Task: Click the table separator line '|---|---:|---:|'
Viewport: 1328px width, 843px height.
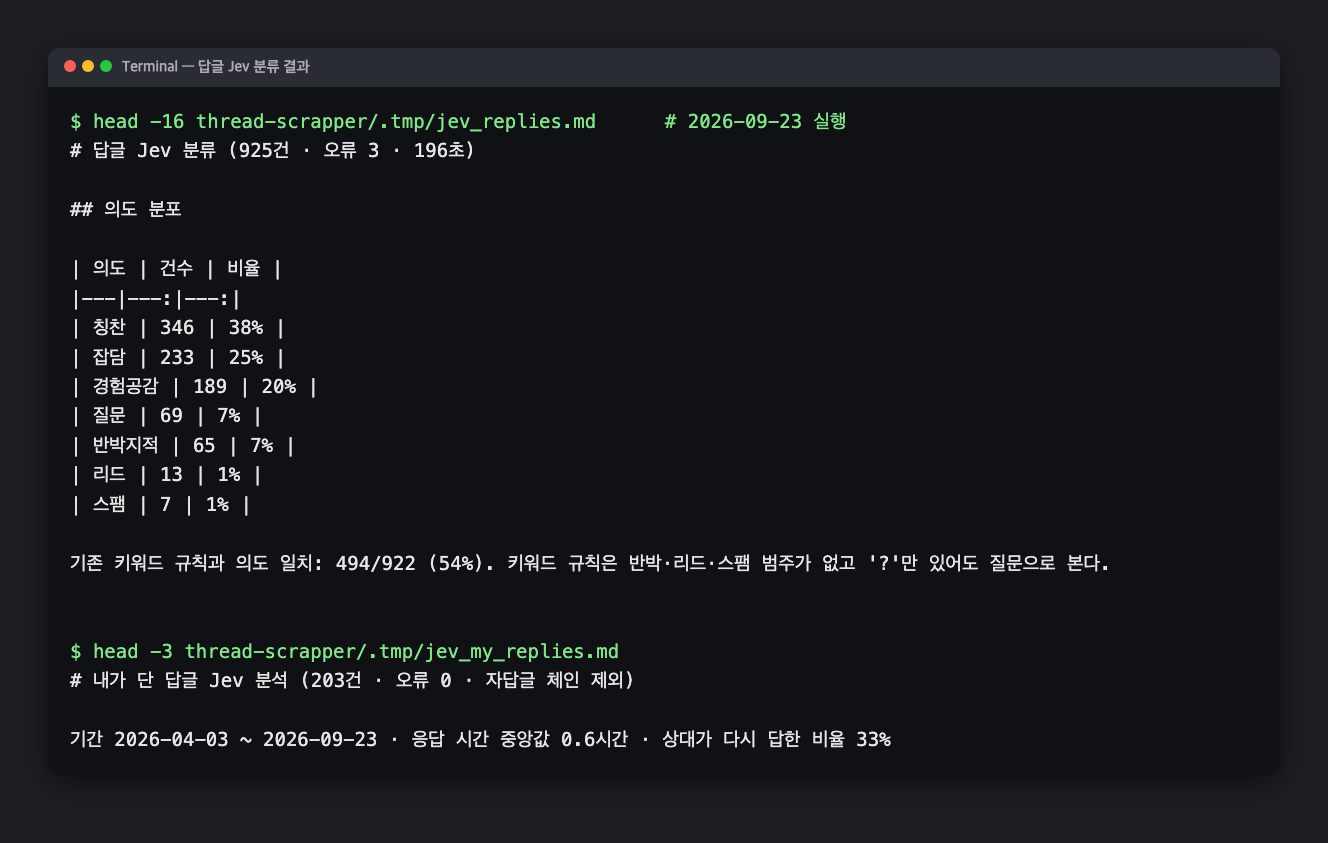Action: [x=155, y=298]
